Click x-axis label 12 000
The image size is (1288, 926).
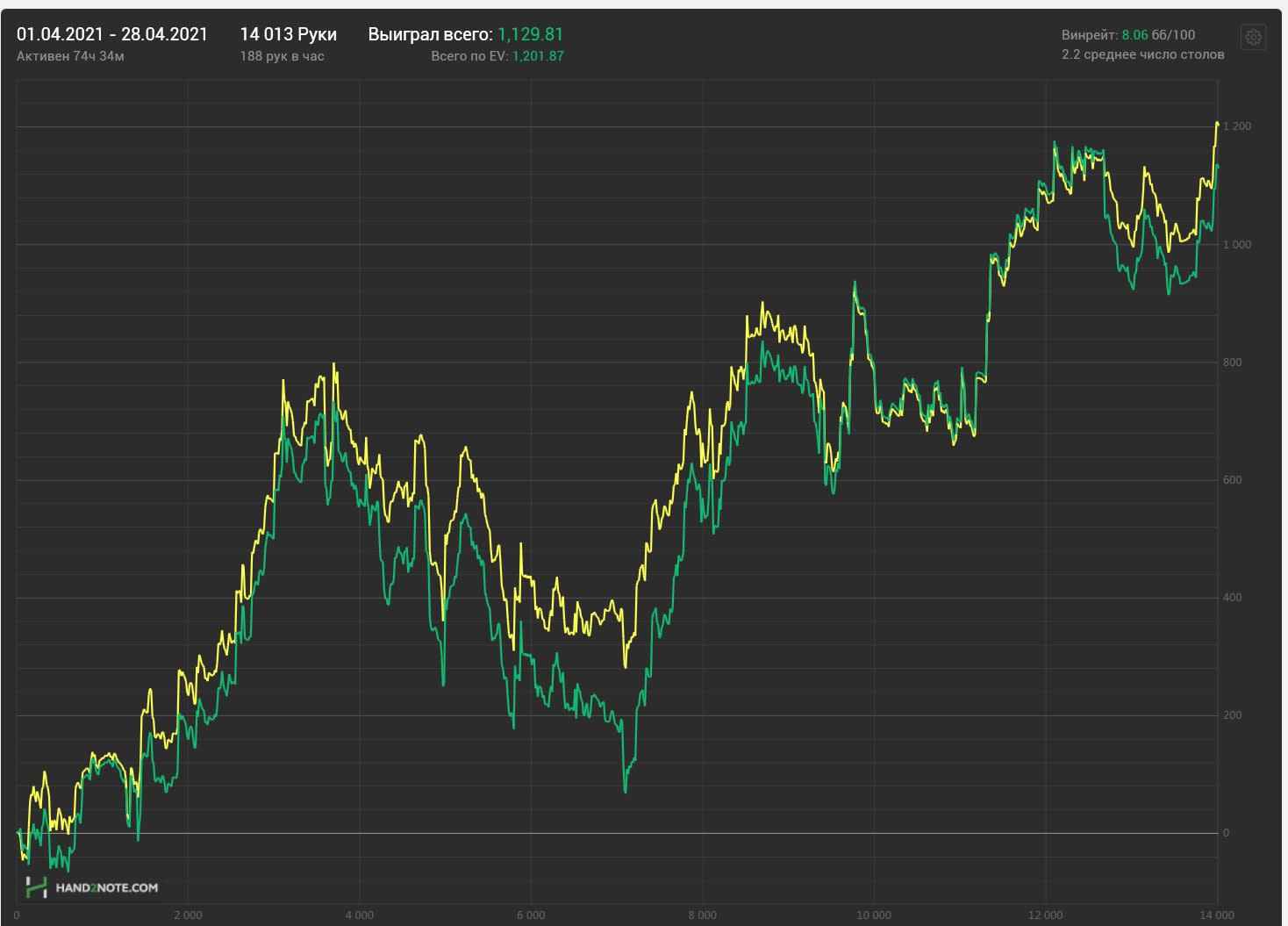1046,915
